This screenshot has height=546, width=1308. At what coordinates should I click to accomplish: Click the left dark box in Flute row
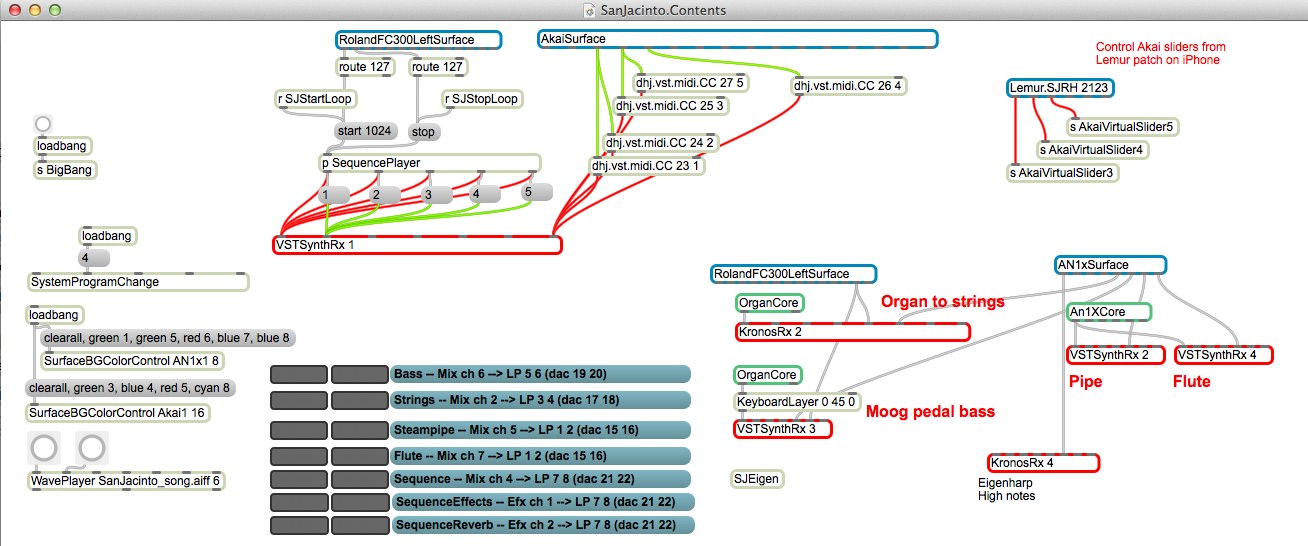pyautogui.click(x=299, y=457)
